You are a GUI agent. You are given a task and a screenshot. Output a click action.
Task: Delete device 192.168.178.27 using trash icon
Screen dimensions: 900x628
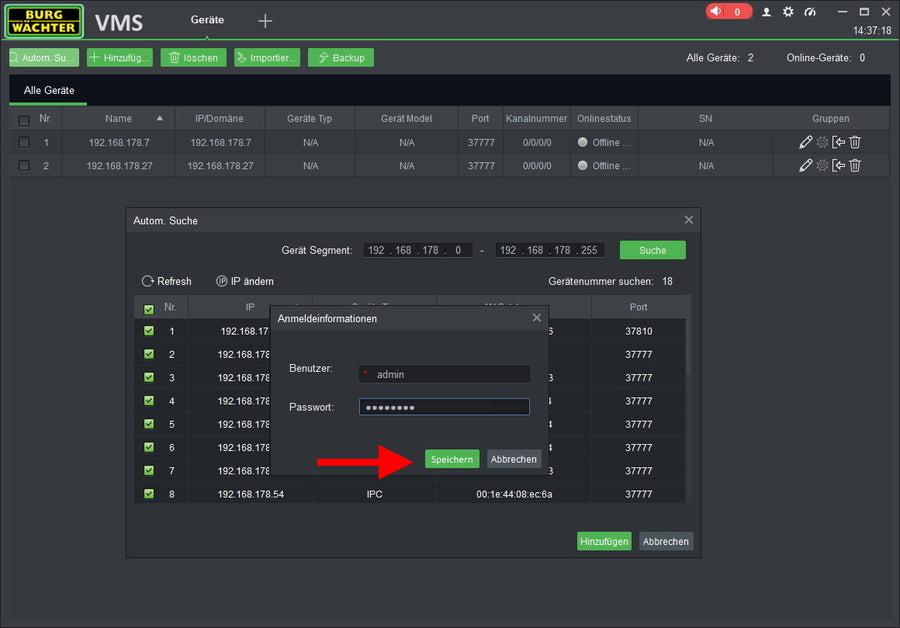855,166
